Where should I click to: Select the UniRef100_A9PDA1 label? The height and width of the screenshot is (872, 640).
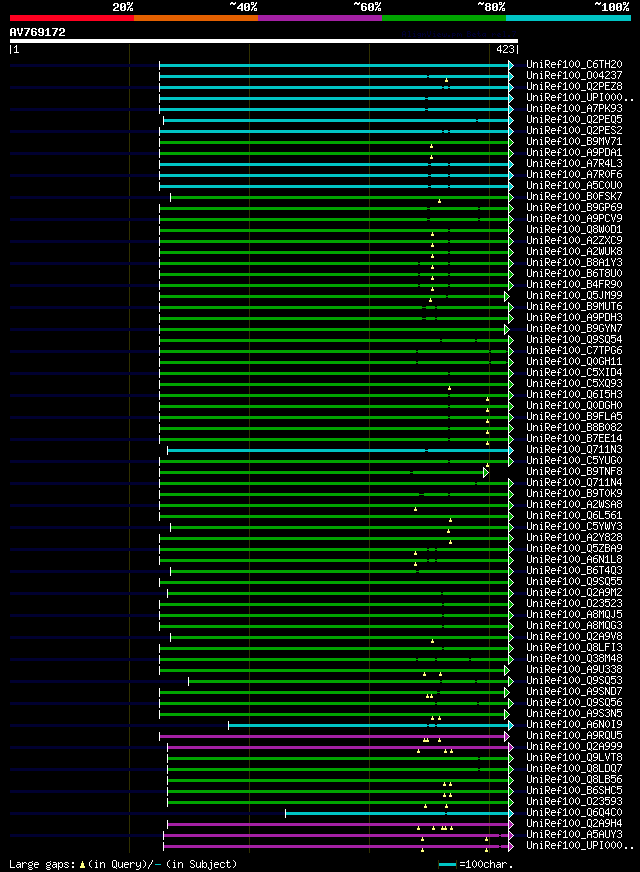pos(574,152)
